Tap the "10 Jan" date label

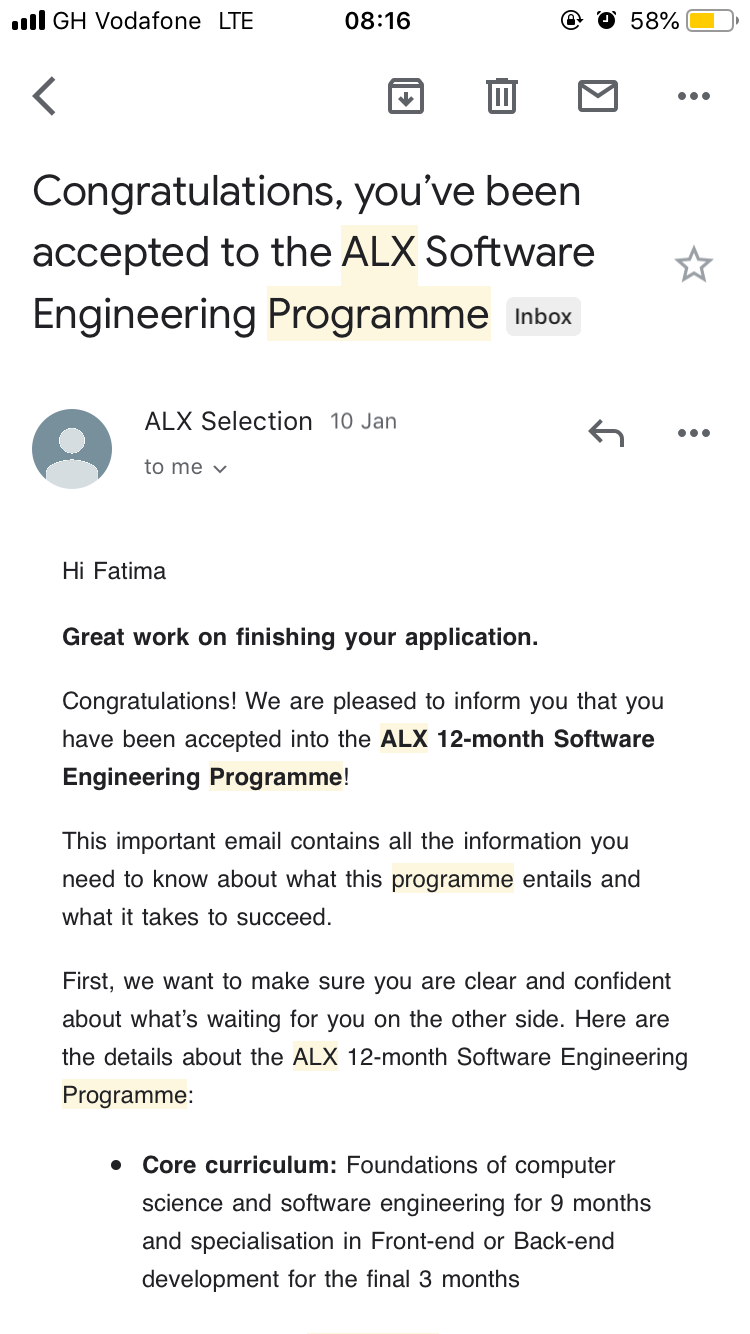pos(363,421)
